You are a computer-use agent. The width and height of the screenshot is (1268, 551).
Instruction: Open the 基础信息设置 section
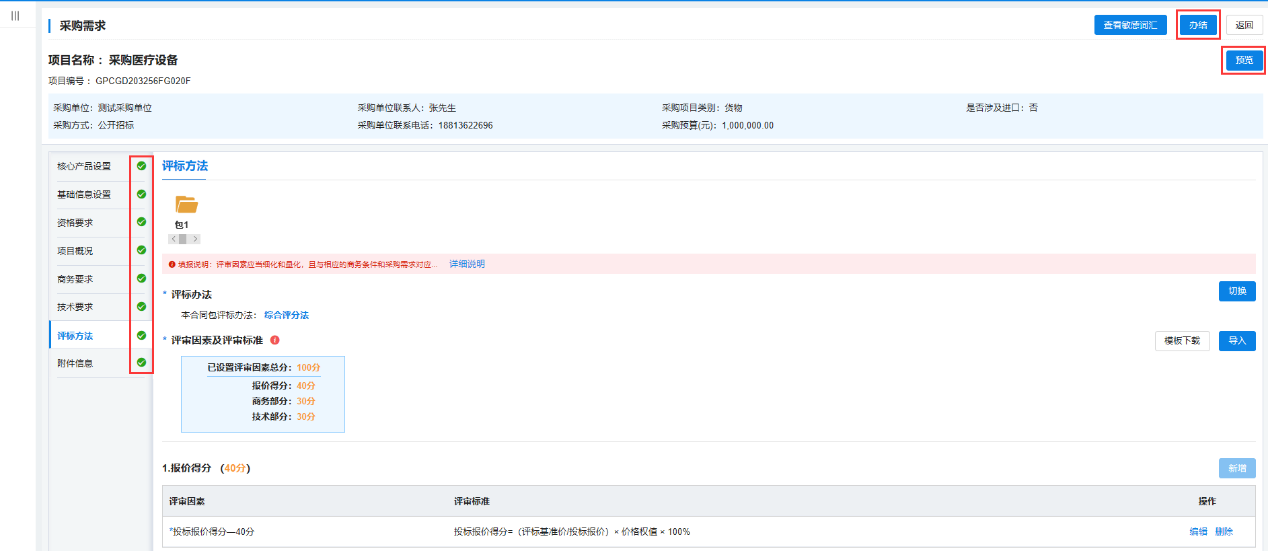(x=84, y=194)
